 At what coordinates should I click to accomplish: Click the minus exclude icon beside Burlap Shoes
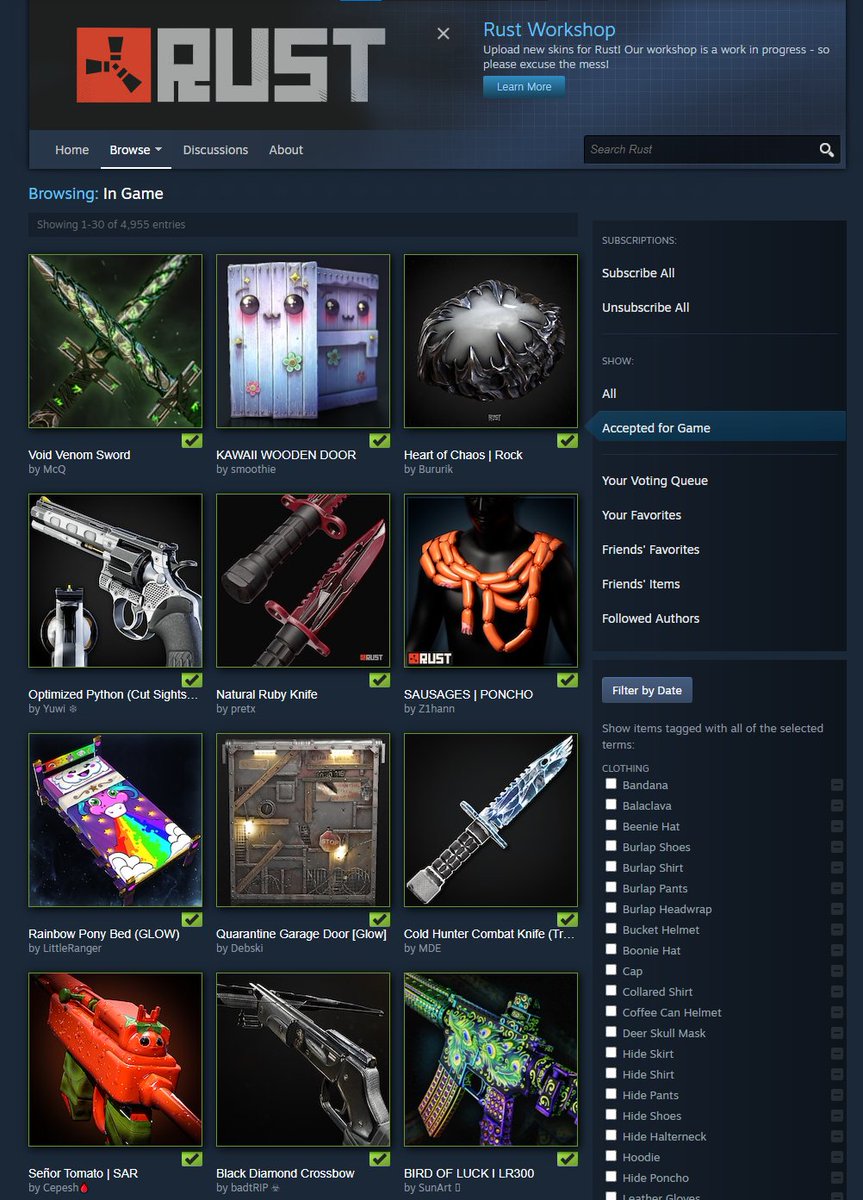pyautogui.click(x=837, y=847)
